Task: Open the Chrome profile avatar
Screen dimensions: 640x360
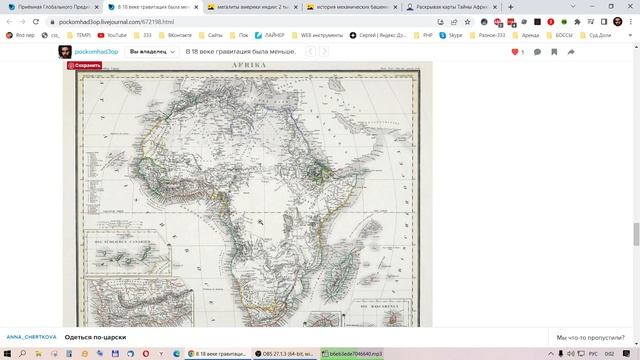Action: tap(618, 22)
